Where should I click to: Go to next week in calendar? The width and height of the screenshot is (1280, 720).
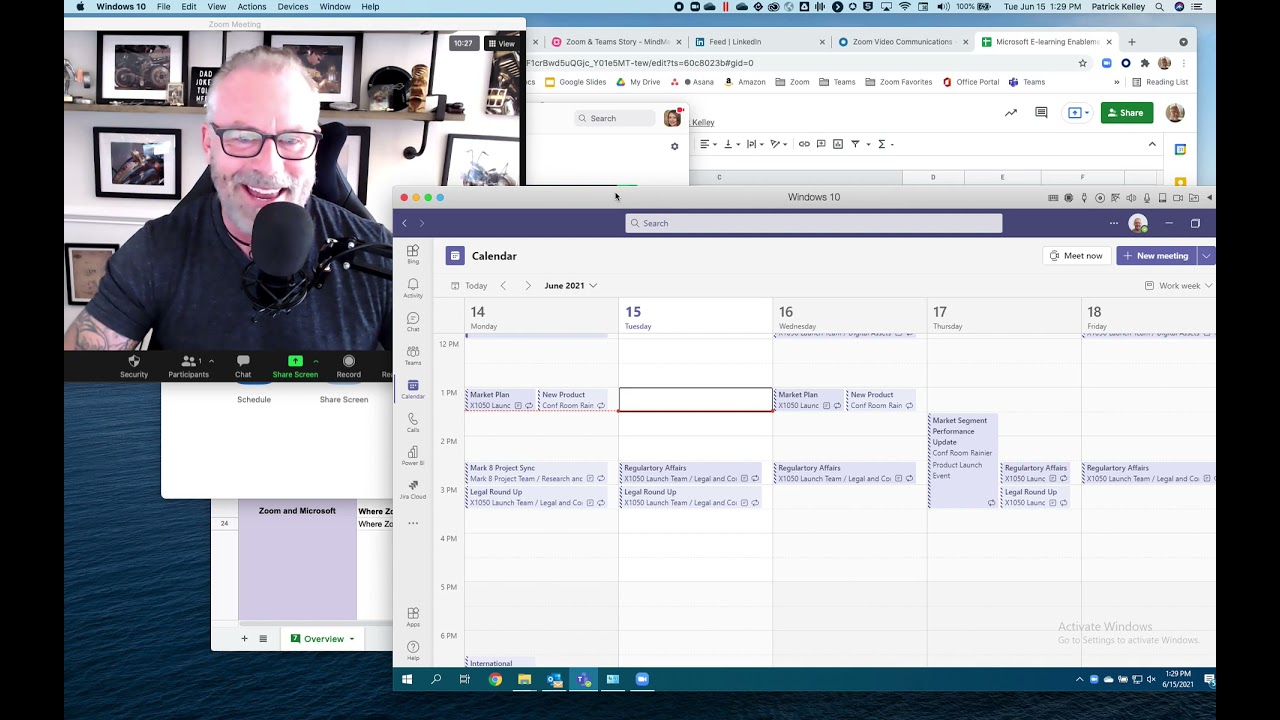pos(528,286)
